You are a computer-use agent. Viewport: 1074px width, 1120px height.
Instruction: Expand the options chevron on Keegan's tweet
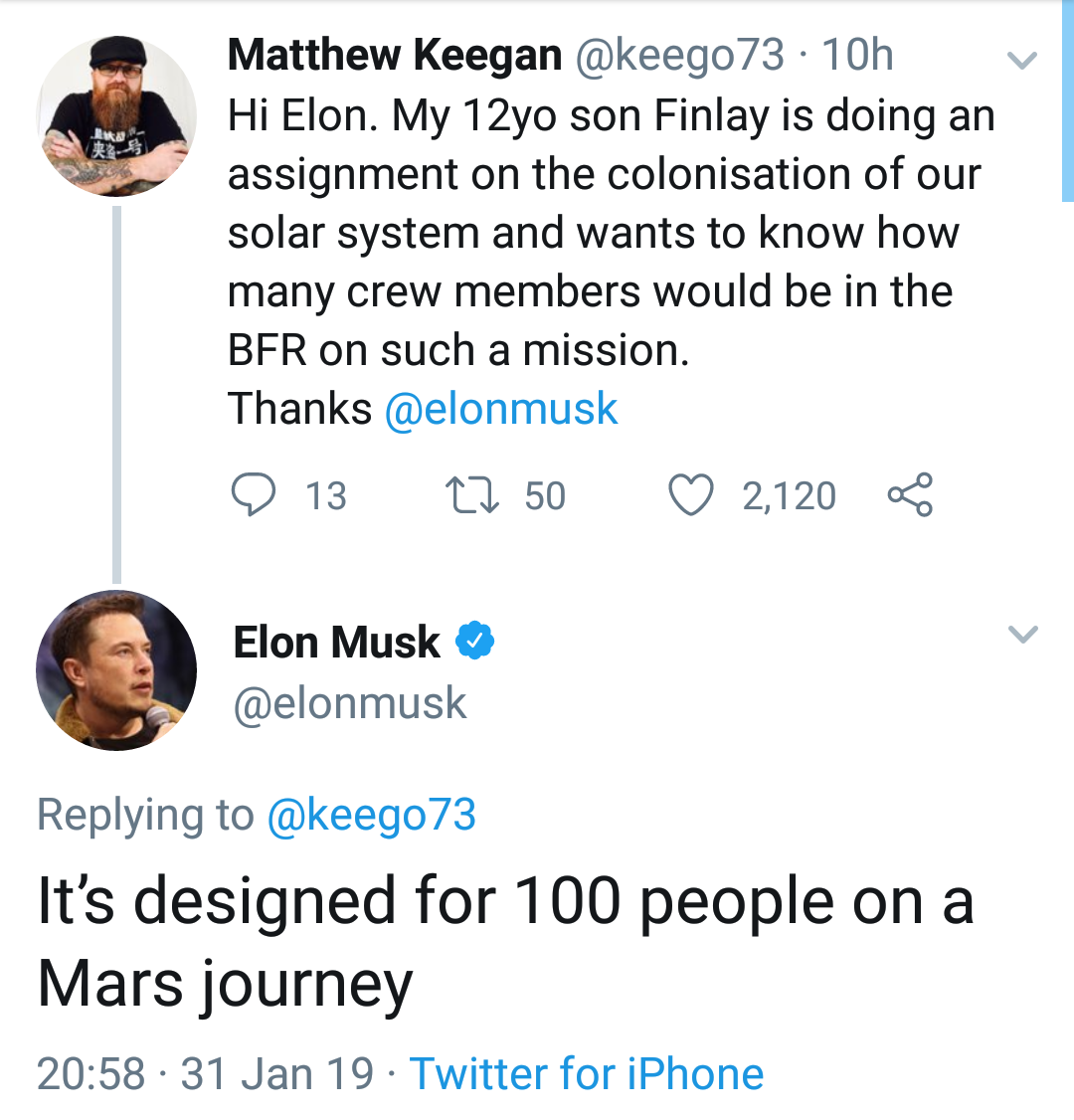tap(1021, 60)
